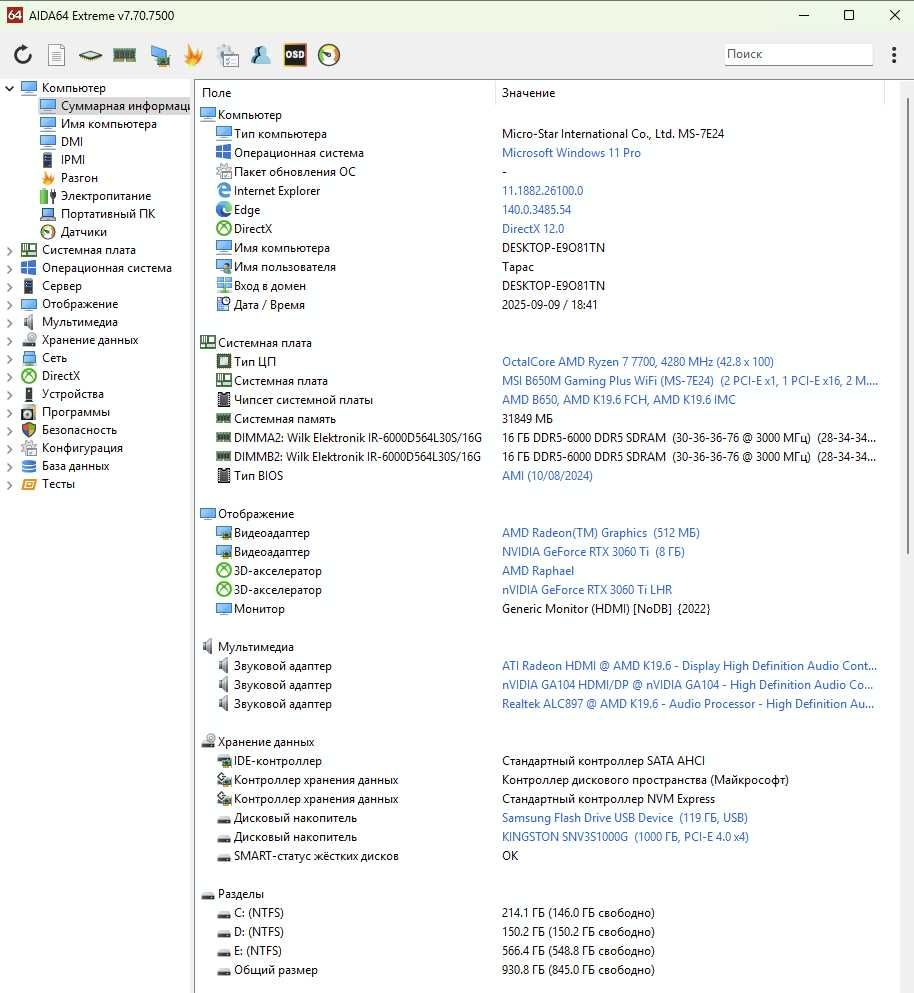Image resolution: width=914 pixels, height=993 pixels.
Task: Select the Generic Monitor (HDMI) value
Action: pos(606,609)
